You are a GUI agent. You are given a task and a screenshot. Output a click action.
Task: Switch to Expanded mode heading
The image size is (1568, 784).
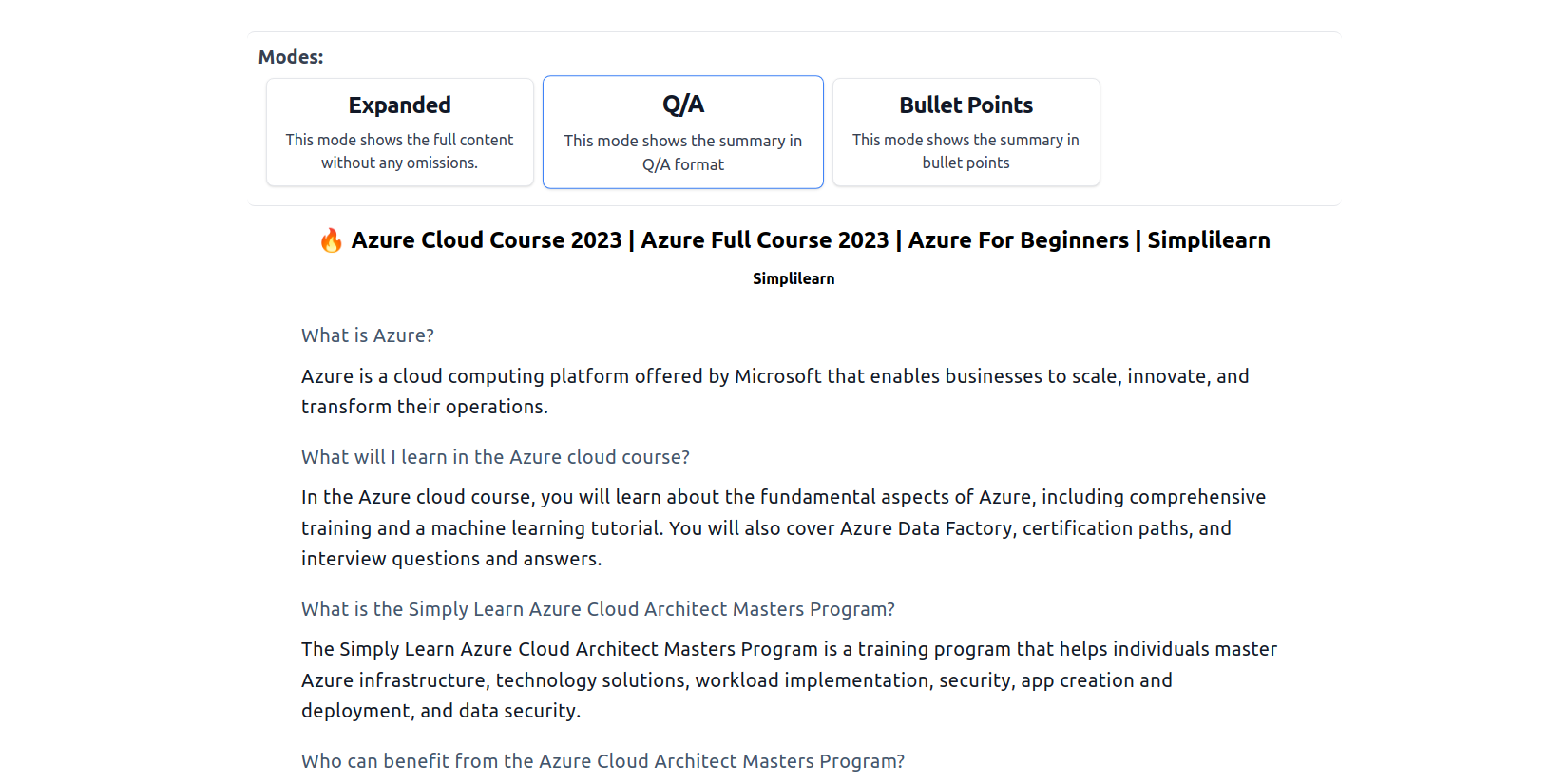tap(399, 105)
